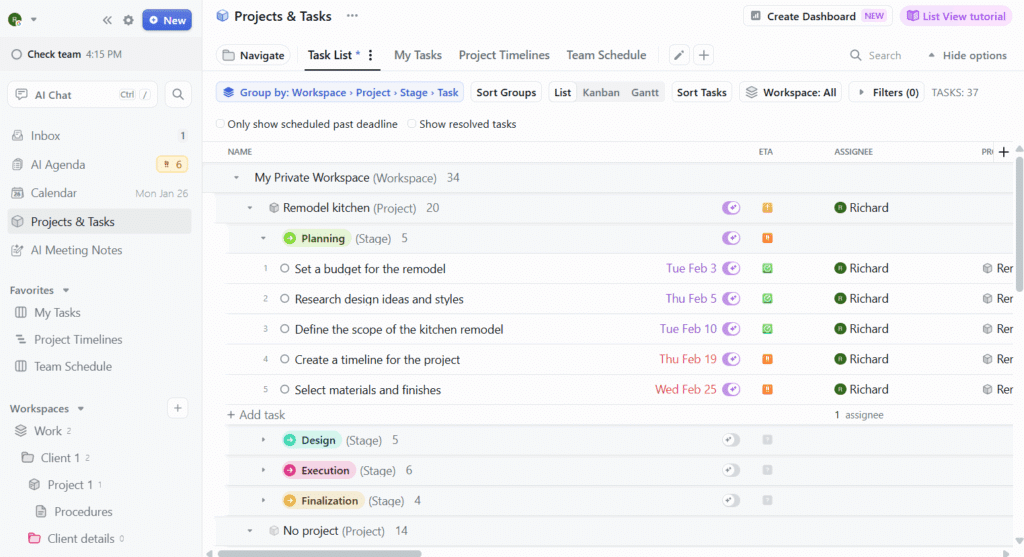Open the settings gear icon
Screen dimensions: 1024x557
[128, 20]
